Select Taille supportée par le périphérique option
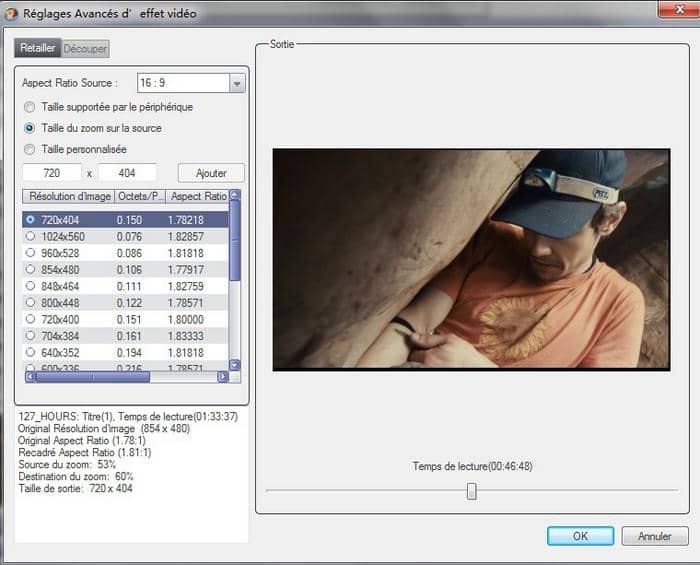Image resolution: width=700 pixels, height=565 pixels. [x=29, y=107]
